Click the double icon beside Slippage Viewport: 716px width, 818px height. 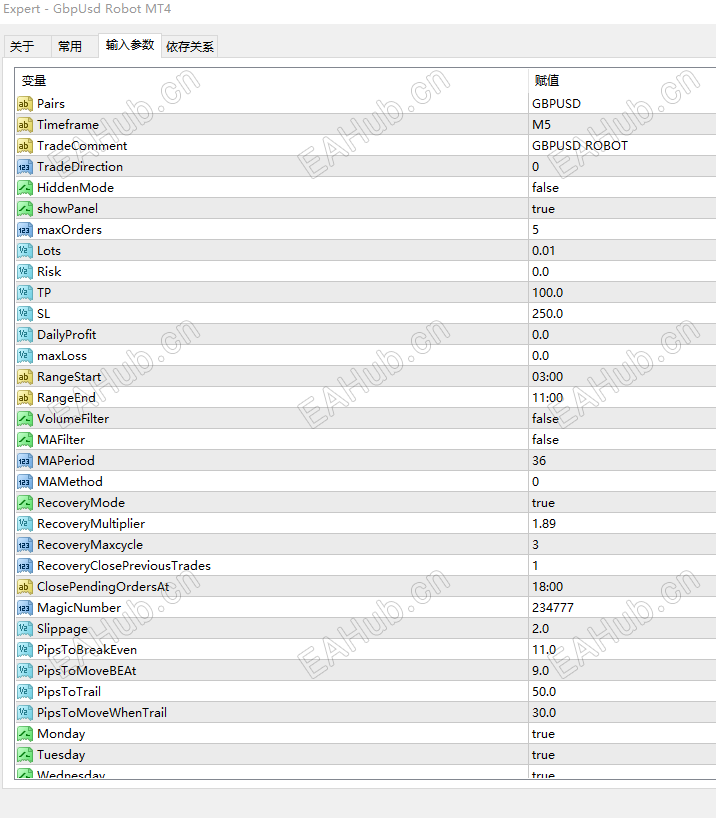[25, 629]
